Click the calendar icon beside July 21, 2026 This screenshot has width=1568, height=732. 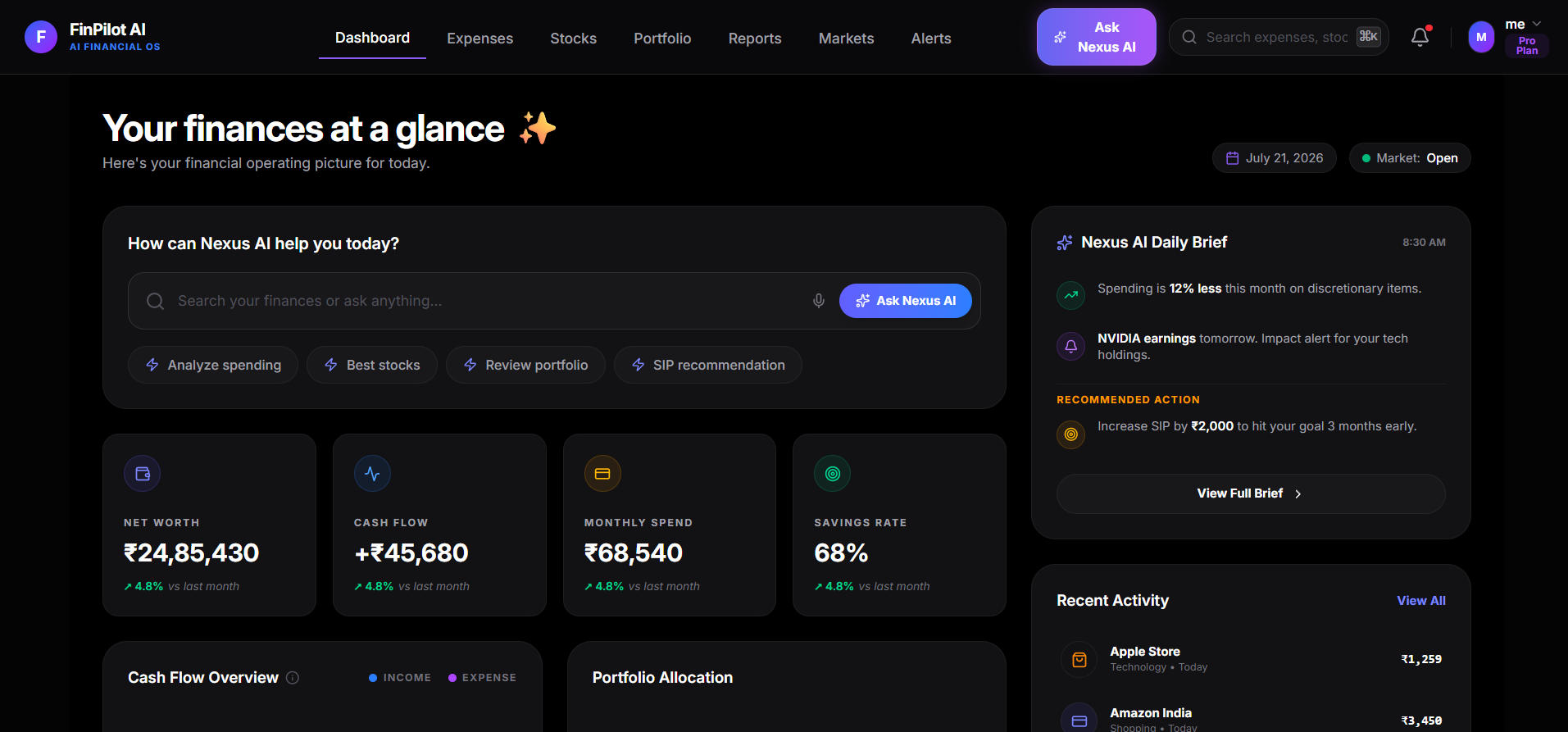1232,158
